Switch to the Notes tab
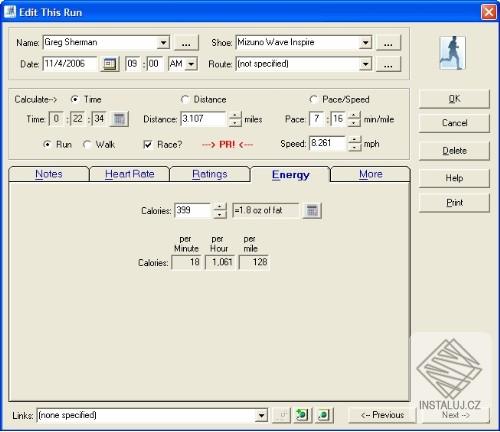500x432 pixels. (x=49, y=174)
